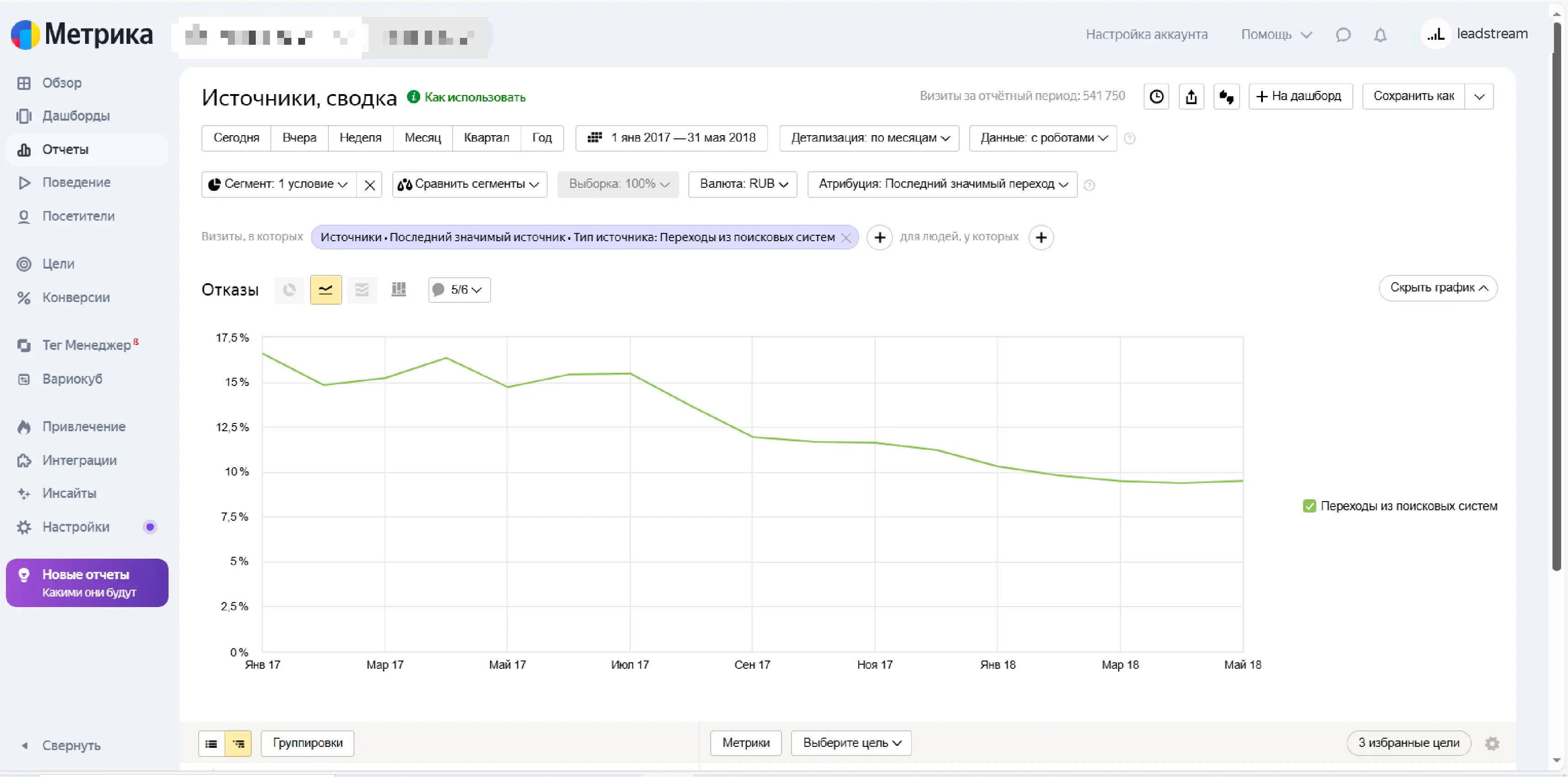Click table settings gear icon

1492,743
